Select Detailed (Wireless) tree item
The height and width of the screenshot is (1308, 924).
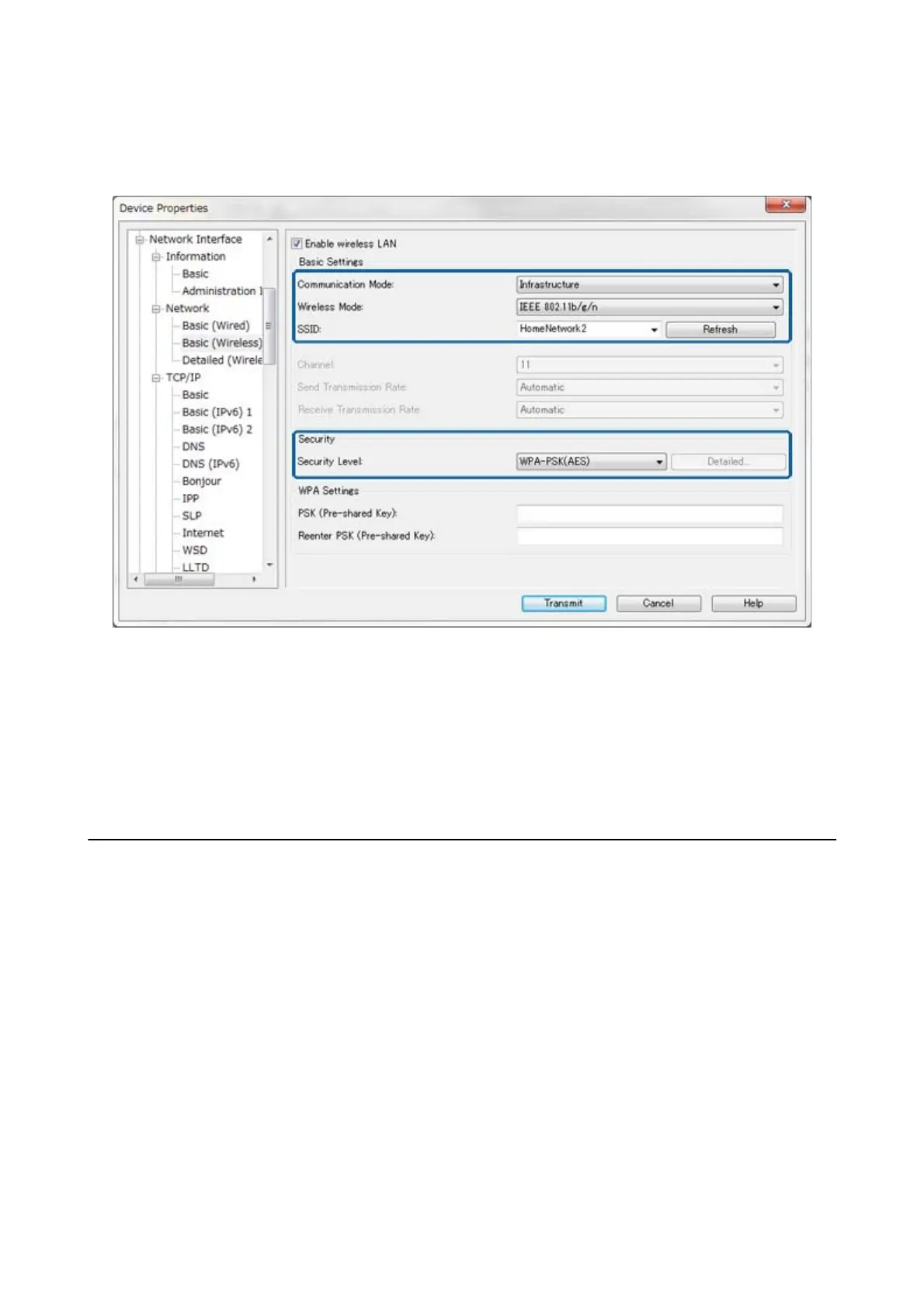point(222,360)
